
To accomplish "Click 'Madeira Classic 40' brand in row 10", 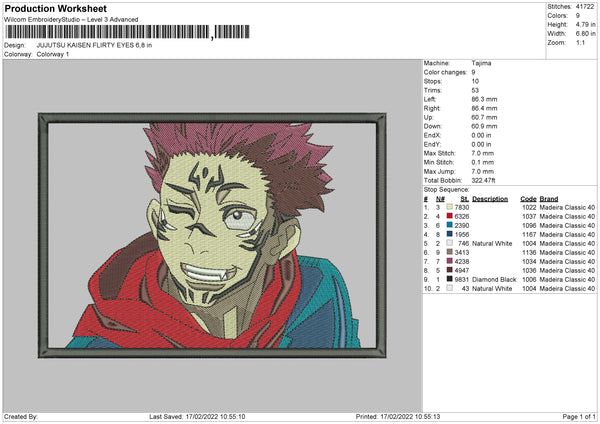I will click(567, 289).
